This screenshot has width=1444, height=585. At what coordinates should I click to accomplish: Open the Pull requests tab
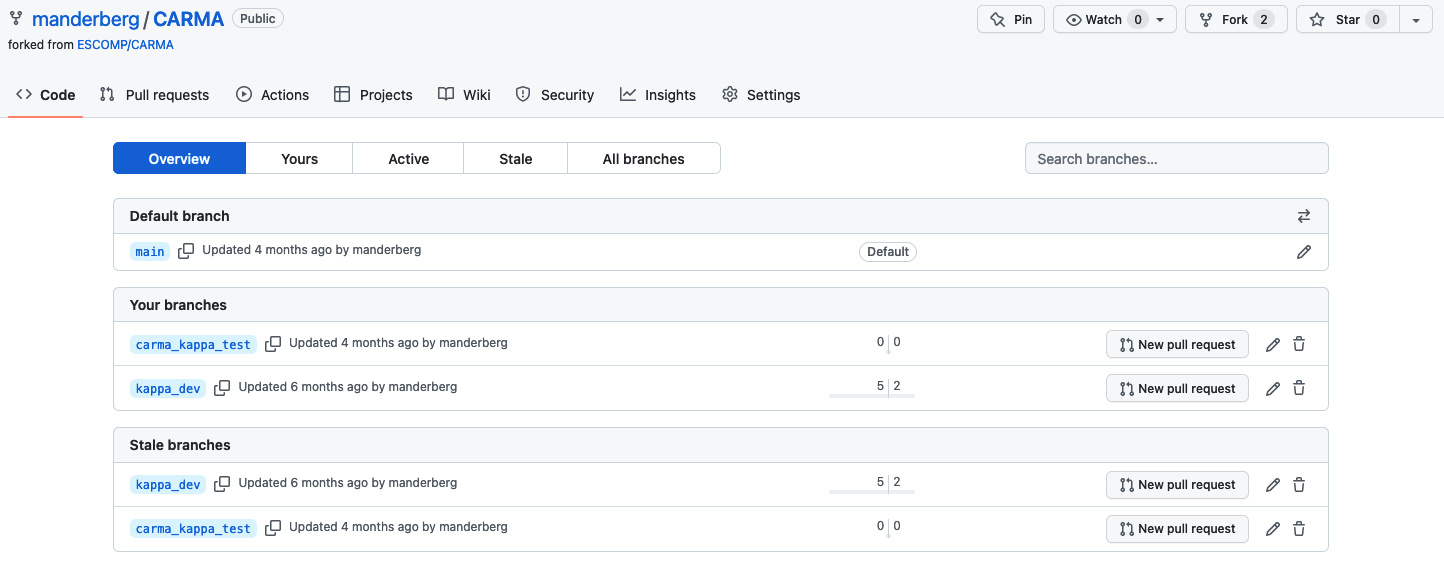click(155, 95)
